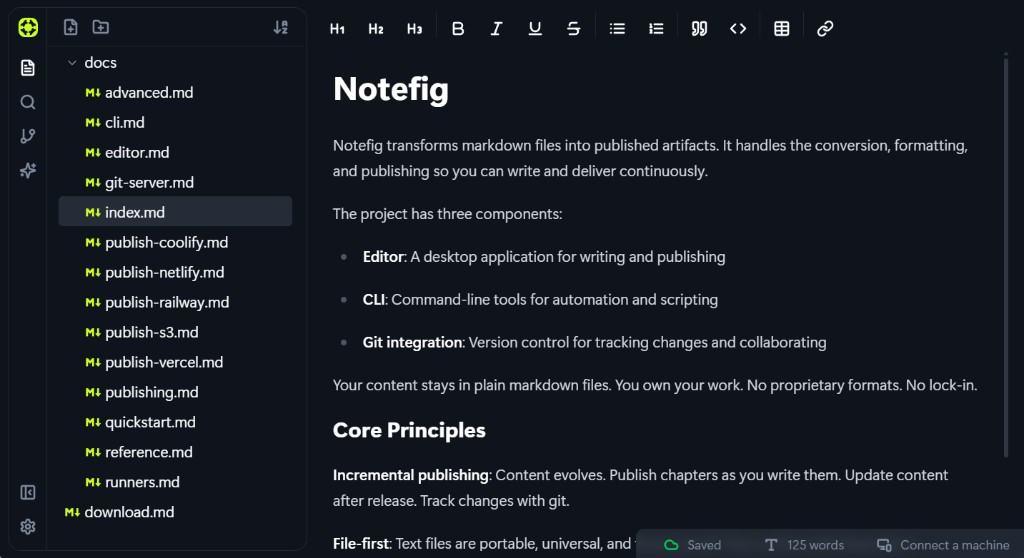Insert a code block
This screenshot has width=1024, height=558.
point(738,29)
